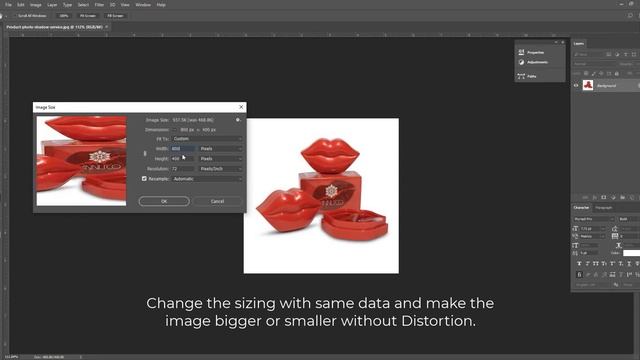Screen dimensions: 640x360
Task: Click the white text color swatch
Action: pyautogui.click(x=631, y=253)
